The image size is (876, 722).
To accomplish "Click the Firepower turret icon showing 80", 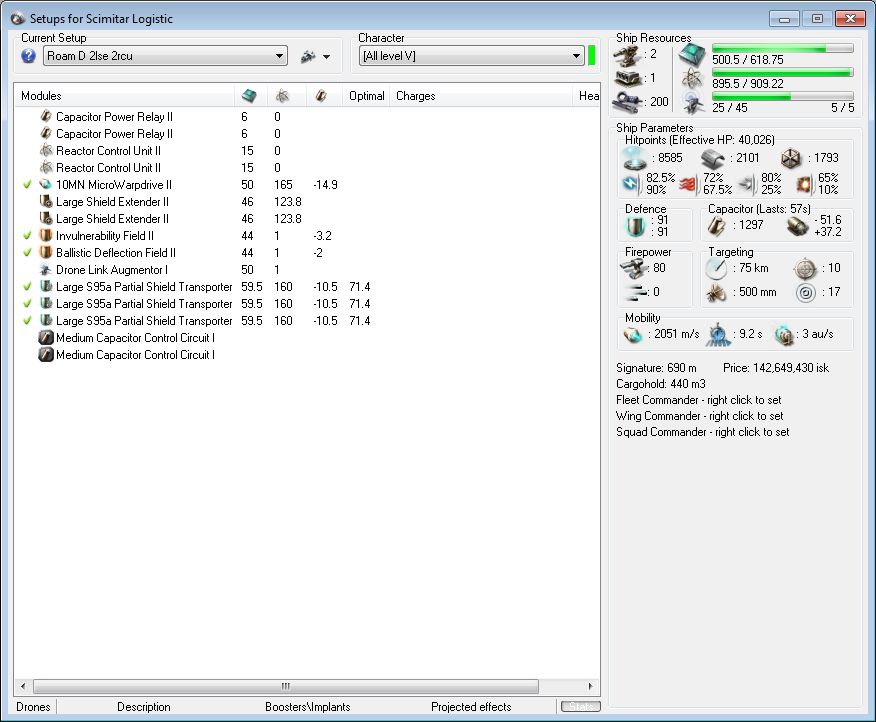I will (633, 269).
